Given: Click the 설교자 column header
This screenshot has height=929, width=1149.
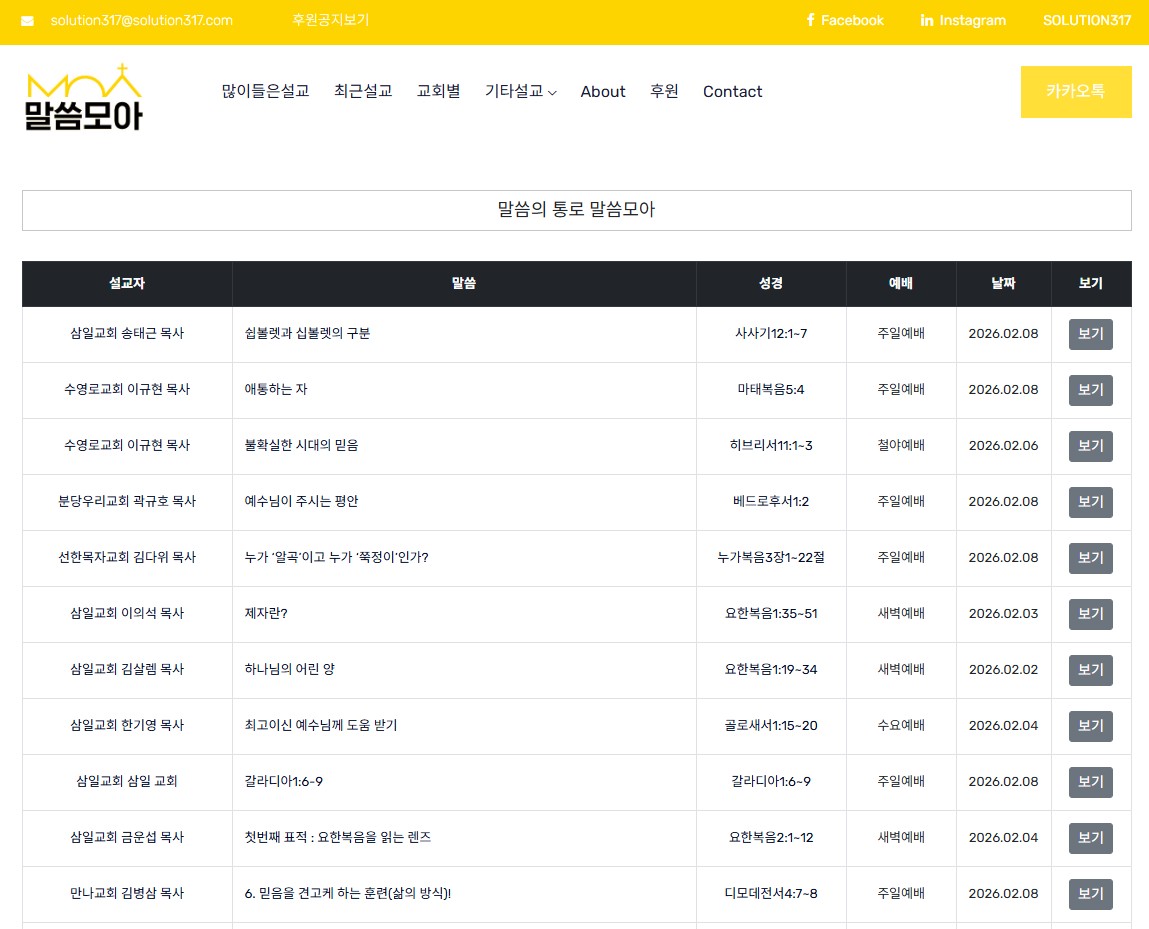Looking at the screenshot, I should 127,284.
